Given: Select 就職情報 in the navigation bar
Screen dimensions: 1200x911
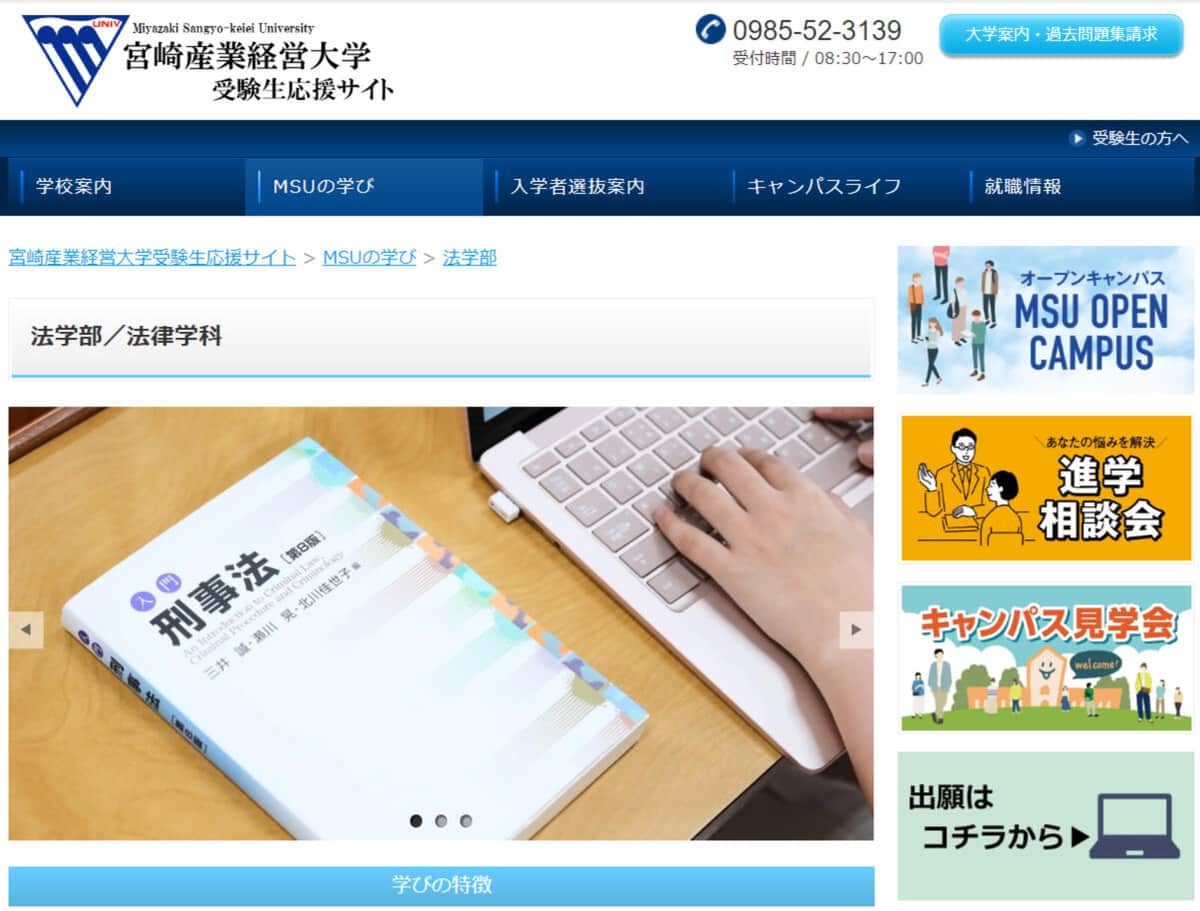Looking at the screenshot, I should pos(1022,186).
